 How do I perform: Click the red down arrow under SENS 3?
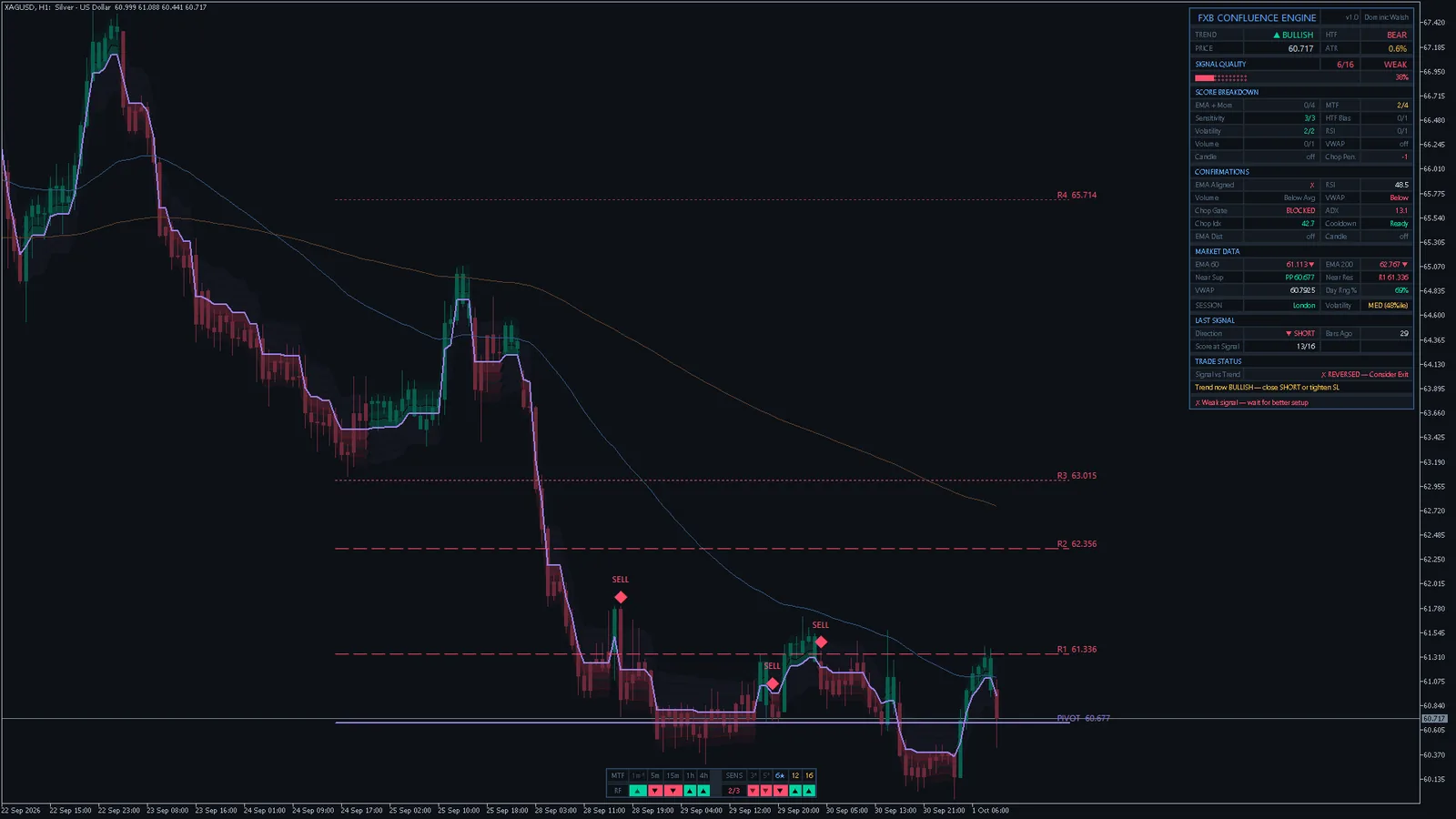(x=753, y=791)
